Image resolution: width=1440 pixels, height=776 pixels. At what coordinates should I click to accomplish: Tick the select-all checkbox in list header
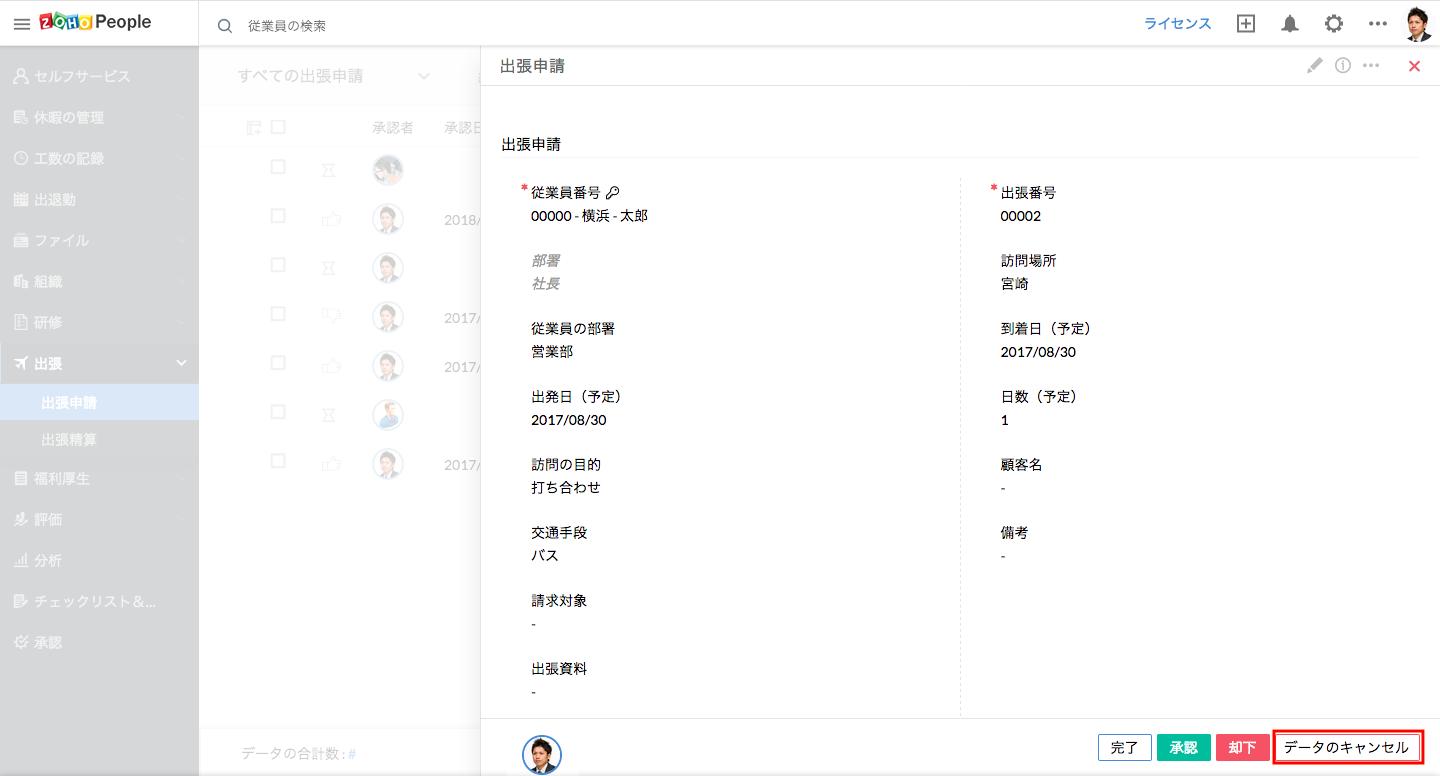click(278, 127)
